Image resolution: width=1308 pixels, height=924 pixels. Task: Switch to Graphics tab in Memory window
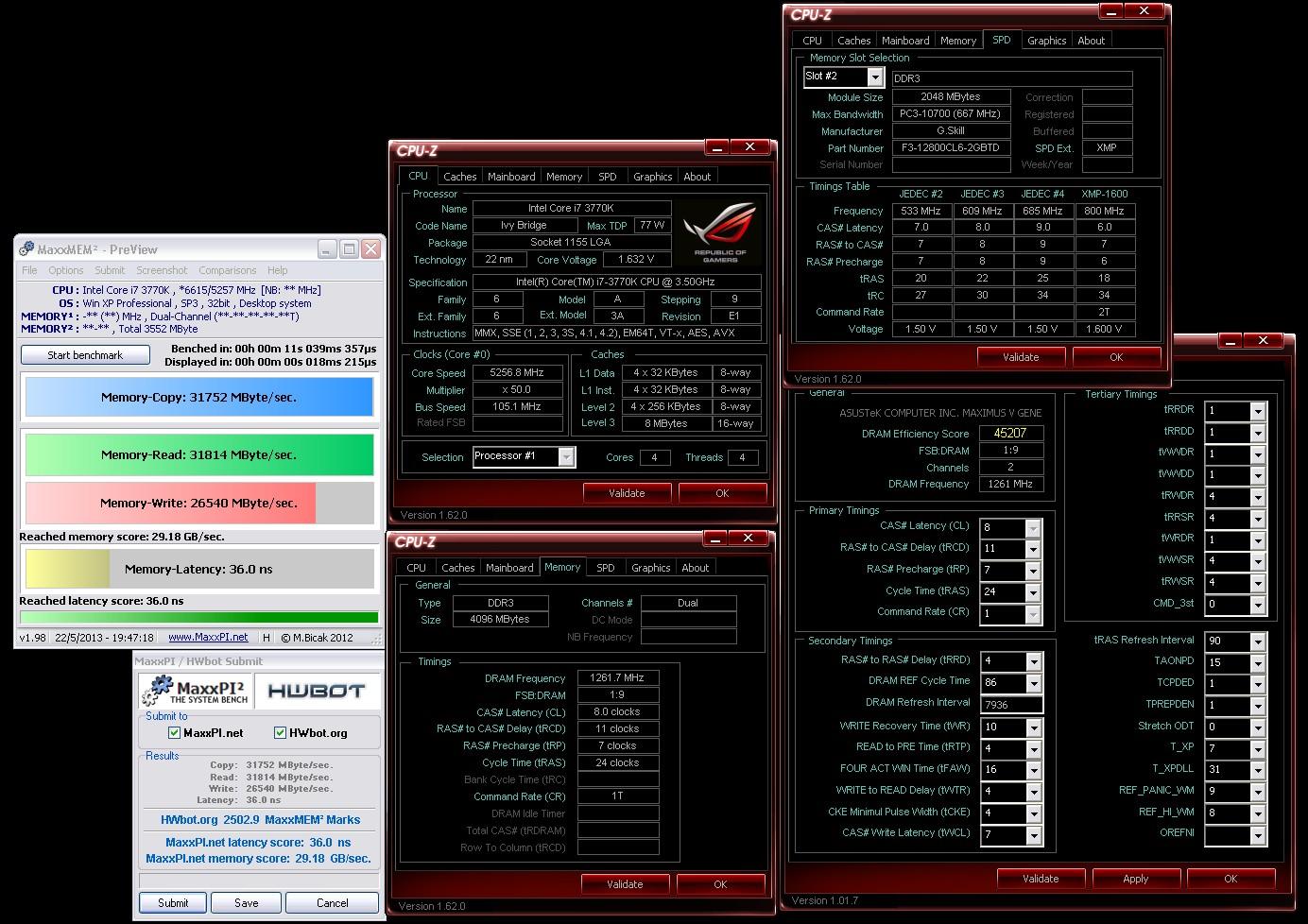[651, 568]
